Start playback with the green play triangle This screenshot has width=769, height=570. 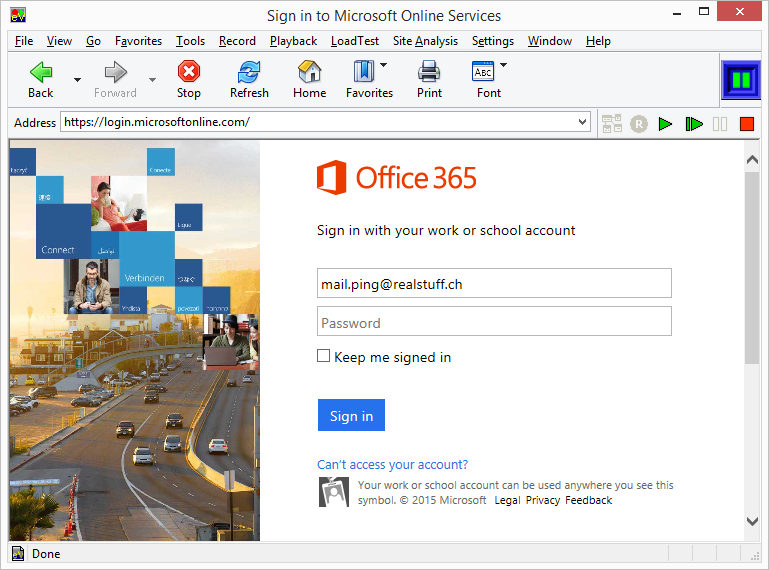[x=665, y=124]
